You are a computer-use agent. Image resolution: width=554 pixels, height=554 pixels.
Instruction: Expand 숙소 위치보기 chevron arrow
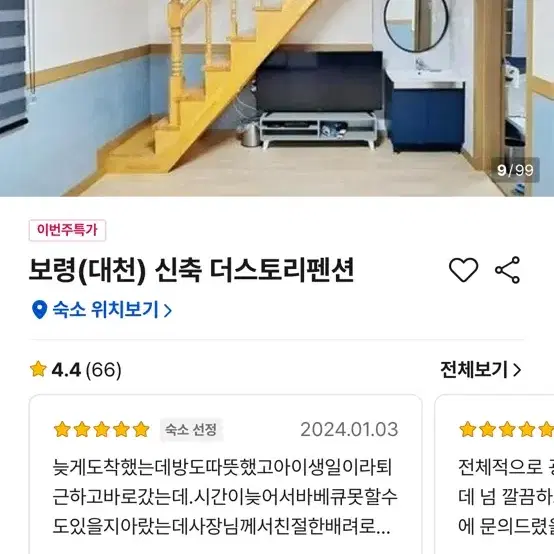[x=168, y=310]
